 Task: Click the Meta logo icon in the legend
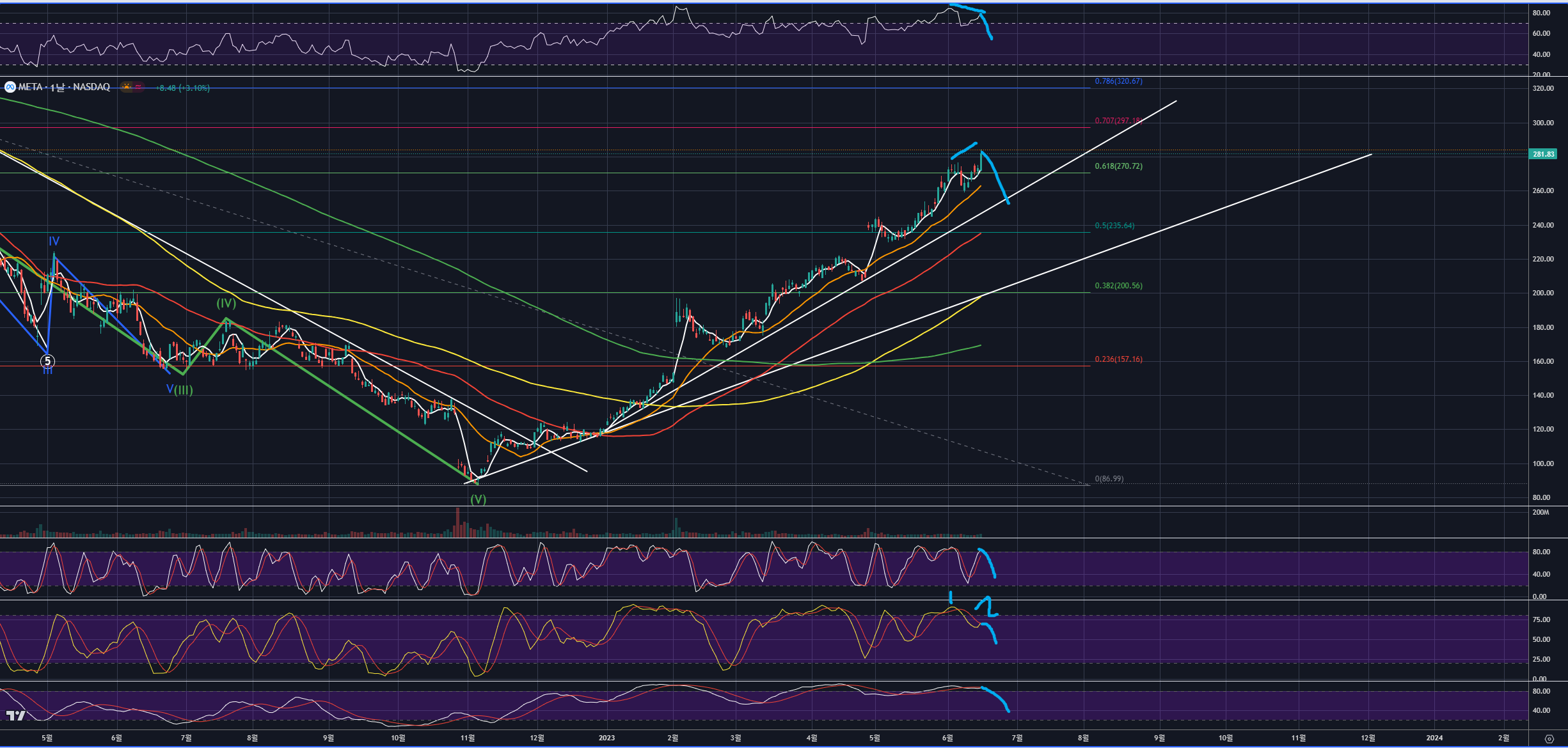pos(10,87)
